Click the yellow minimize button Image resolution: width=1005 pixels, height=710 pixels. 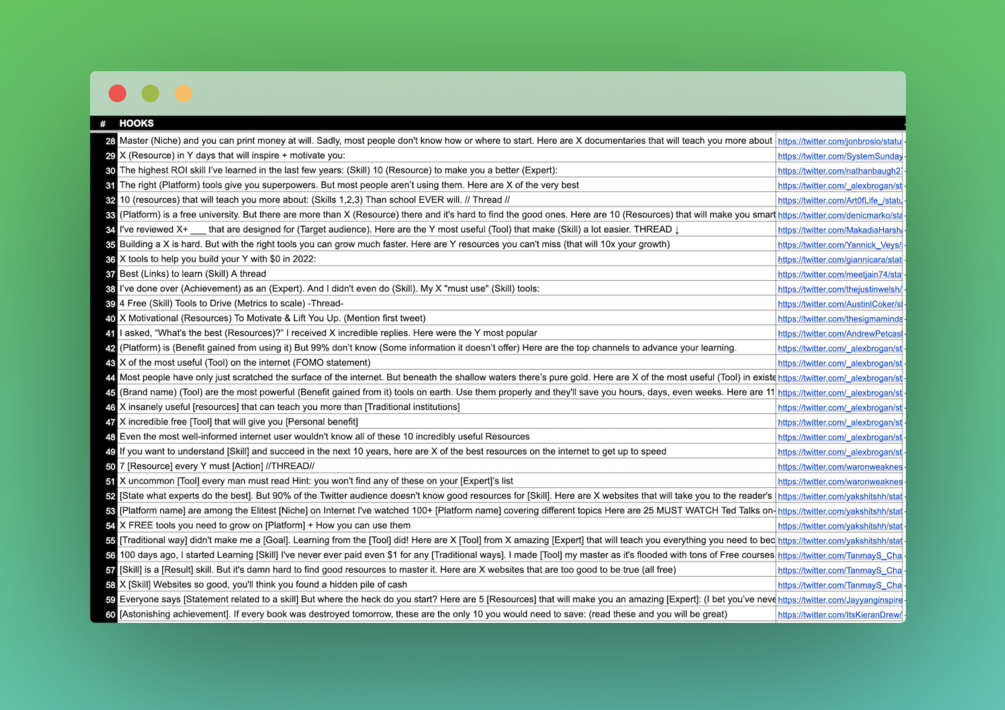point(183,92)
